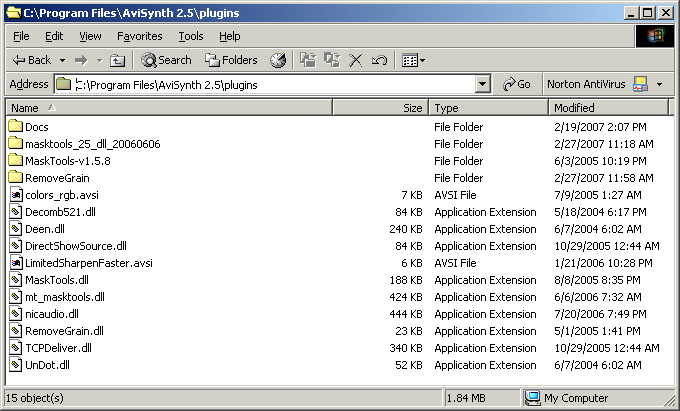
Task: Select the Decomb521.dll file icon
Action: point(16,212)
